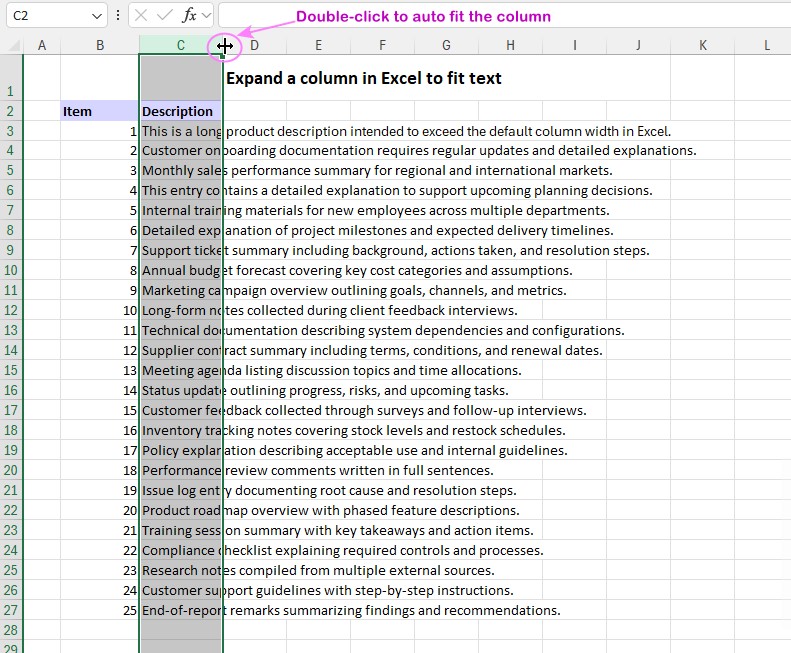
Task: Select 'Performance review comments' cell
Action: pos(181,470)
